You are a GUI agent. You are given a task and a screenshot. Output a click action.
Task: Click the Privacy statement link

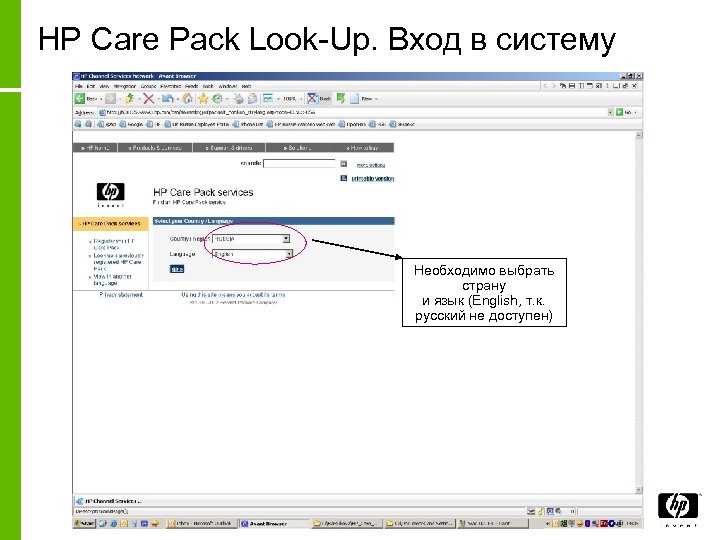pos(121,295)
